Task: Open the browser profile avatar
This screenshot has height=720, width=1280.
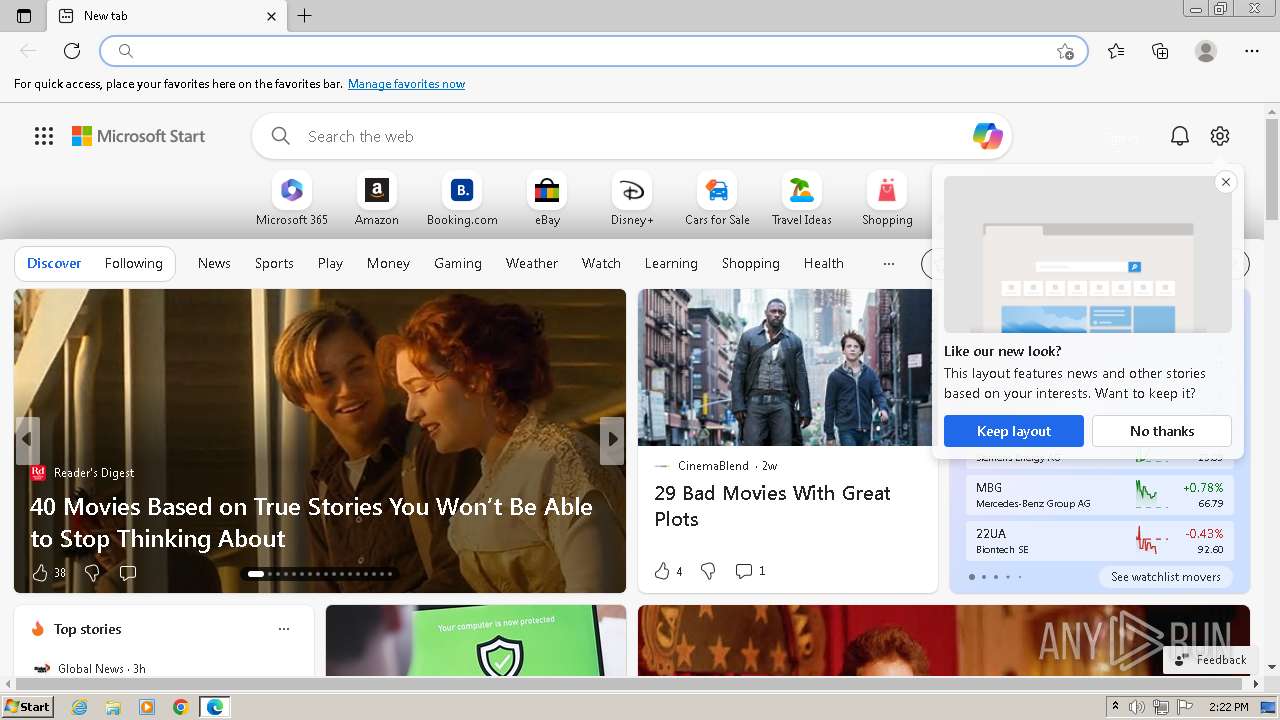Action: click(1206, 51)
